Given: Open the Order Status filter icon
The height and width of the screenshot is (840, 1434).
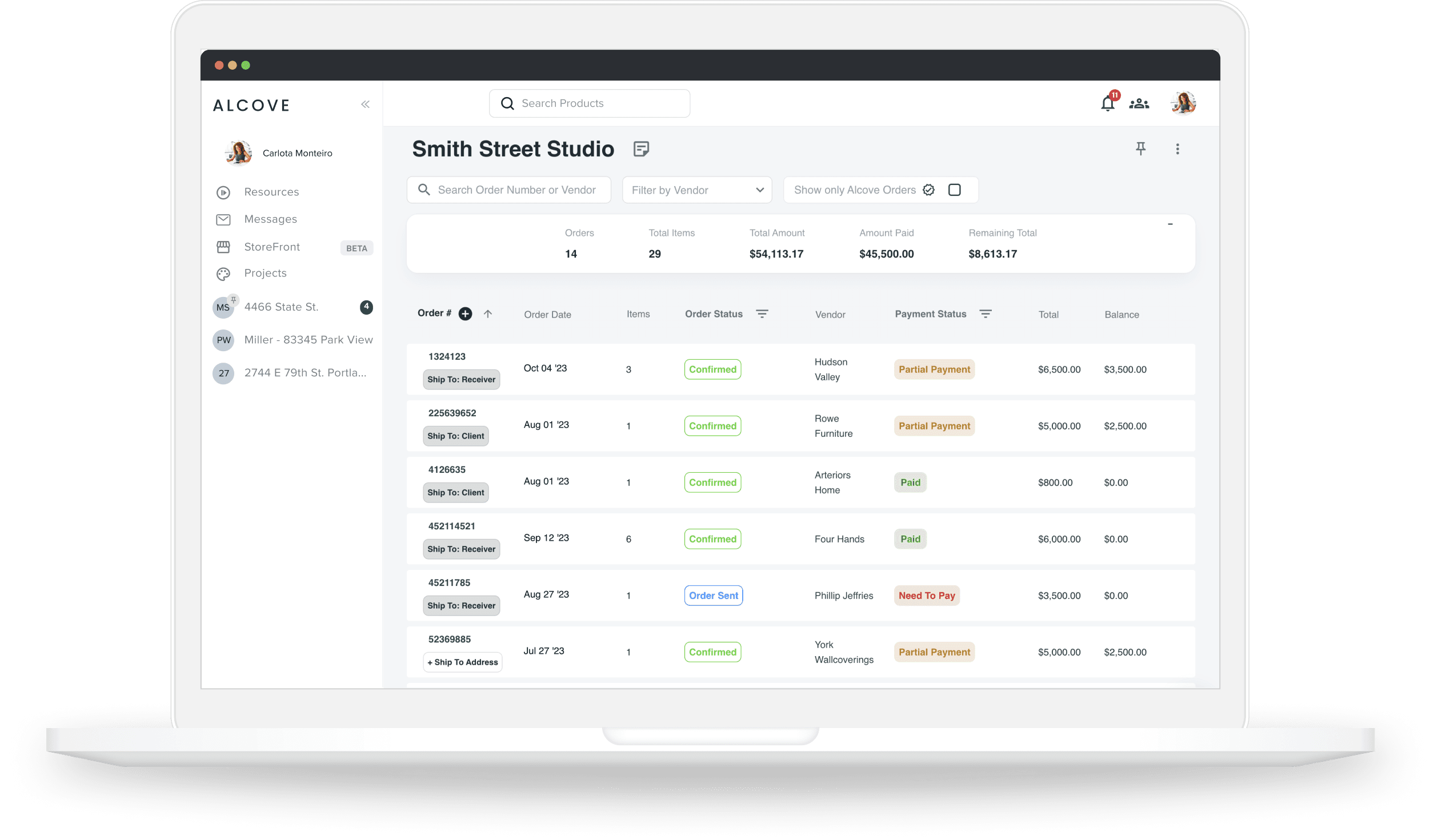Looking at the screenshot, I should [x=762, y=314].
